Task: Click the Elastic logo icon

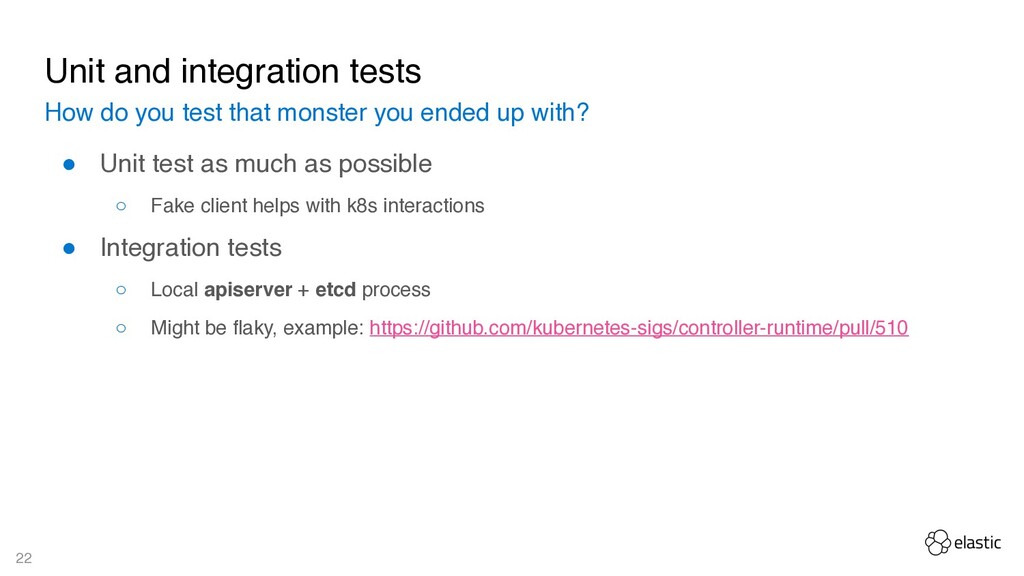Action: [x=938, y=543]
